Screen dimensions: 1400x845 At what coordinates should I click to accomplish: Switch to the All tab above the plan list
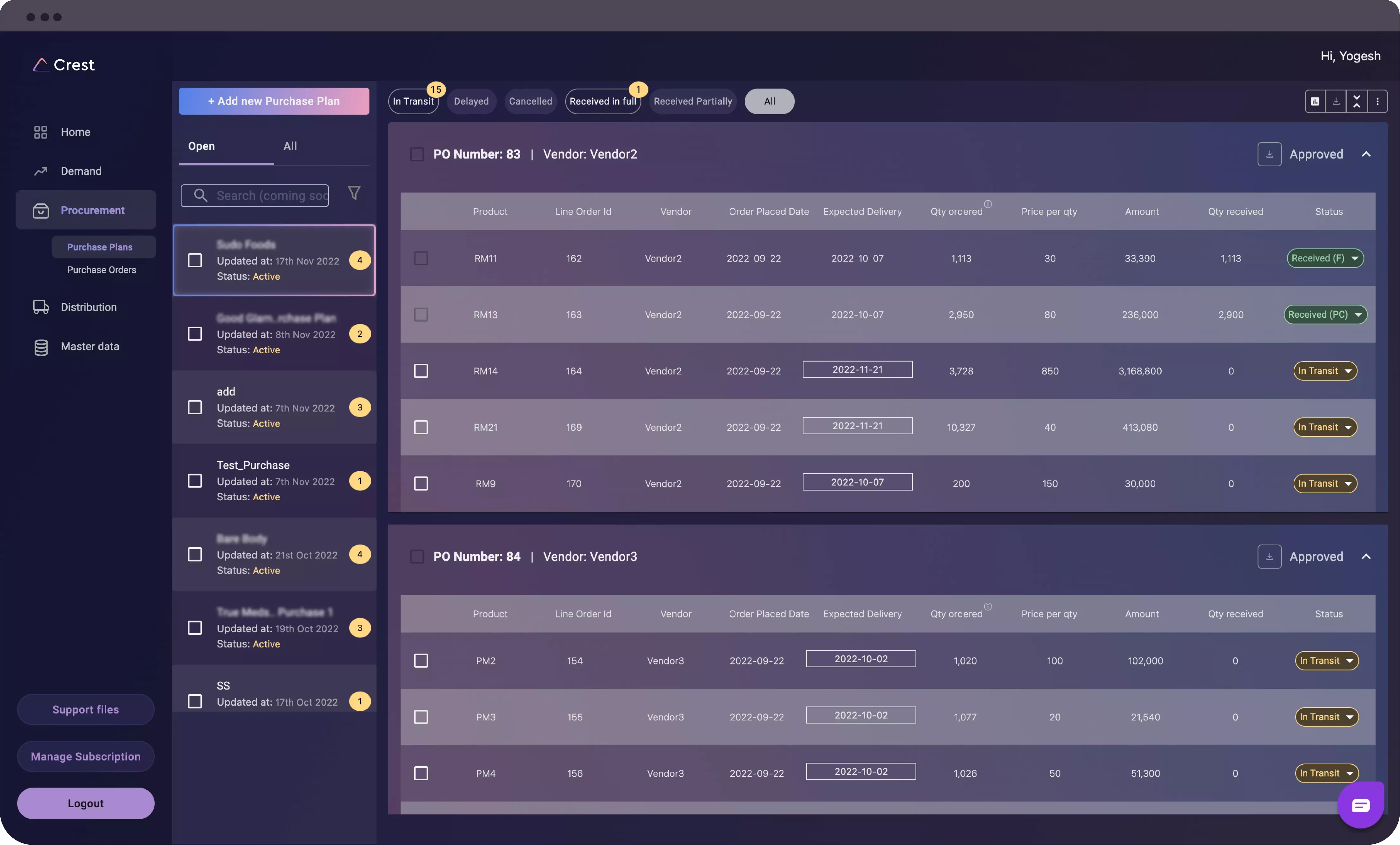pyautogui.click(x=290, y=146)
